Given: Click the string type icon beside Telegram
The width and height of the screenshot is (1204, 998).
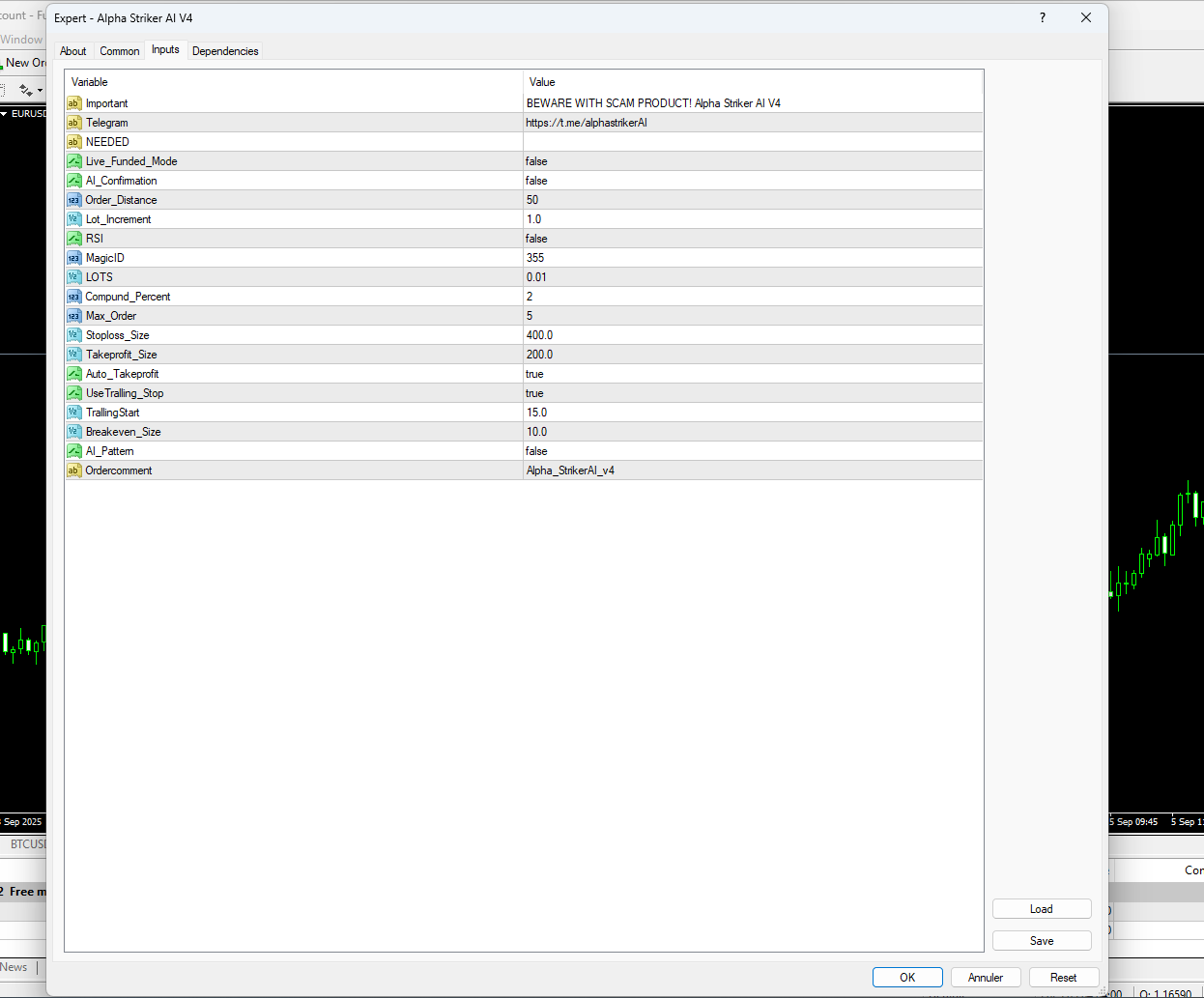Looking at the screenshot, I should [x=73, y=123].
